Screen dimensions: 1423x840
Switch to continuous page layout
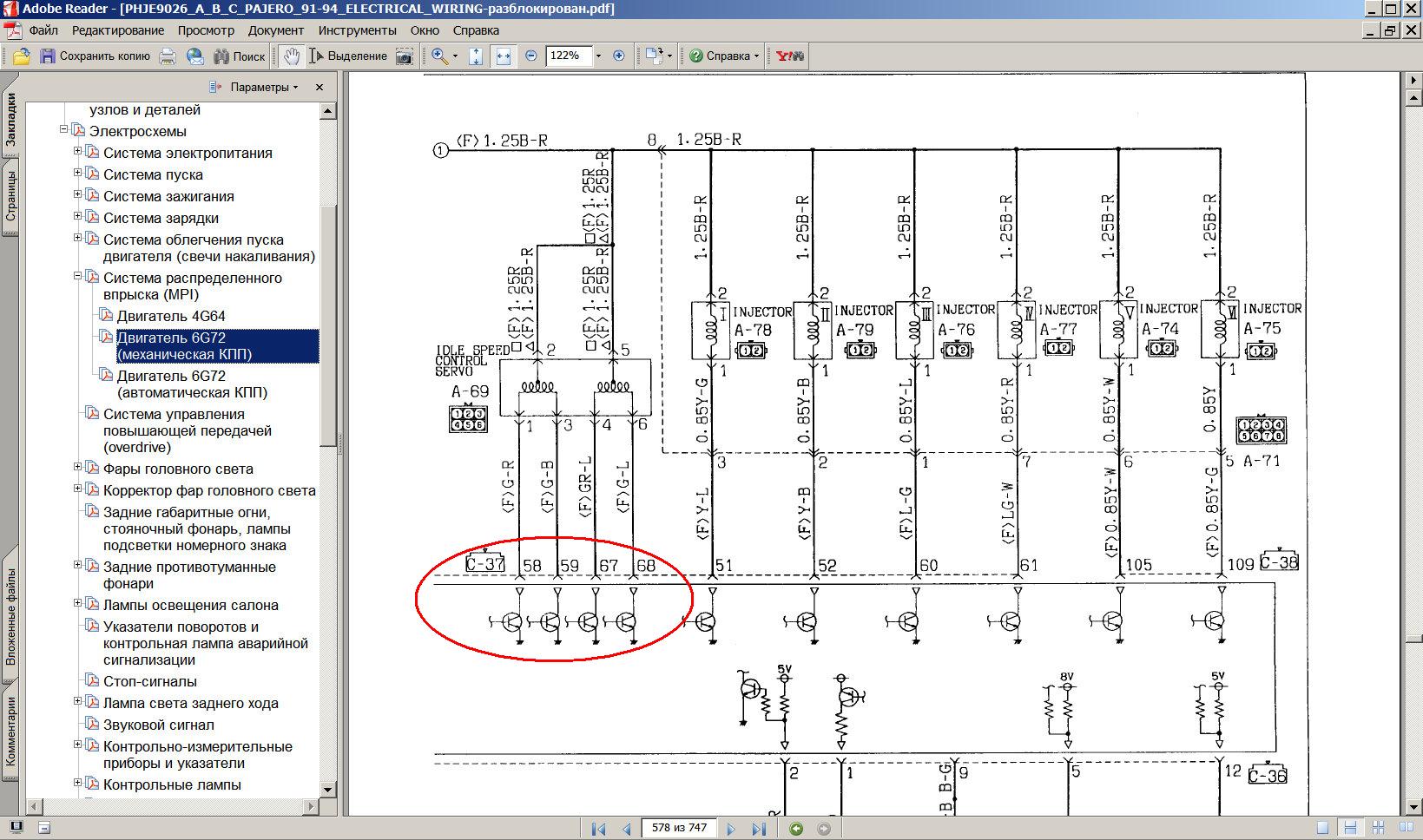[x=1349, y=829]
